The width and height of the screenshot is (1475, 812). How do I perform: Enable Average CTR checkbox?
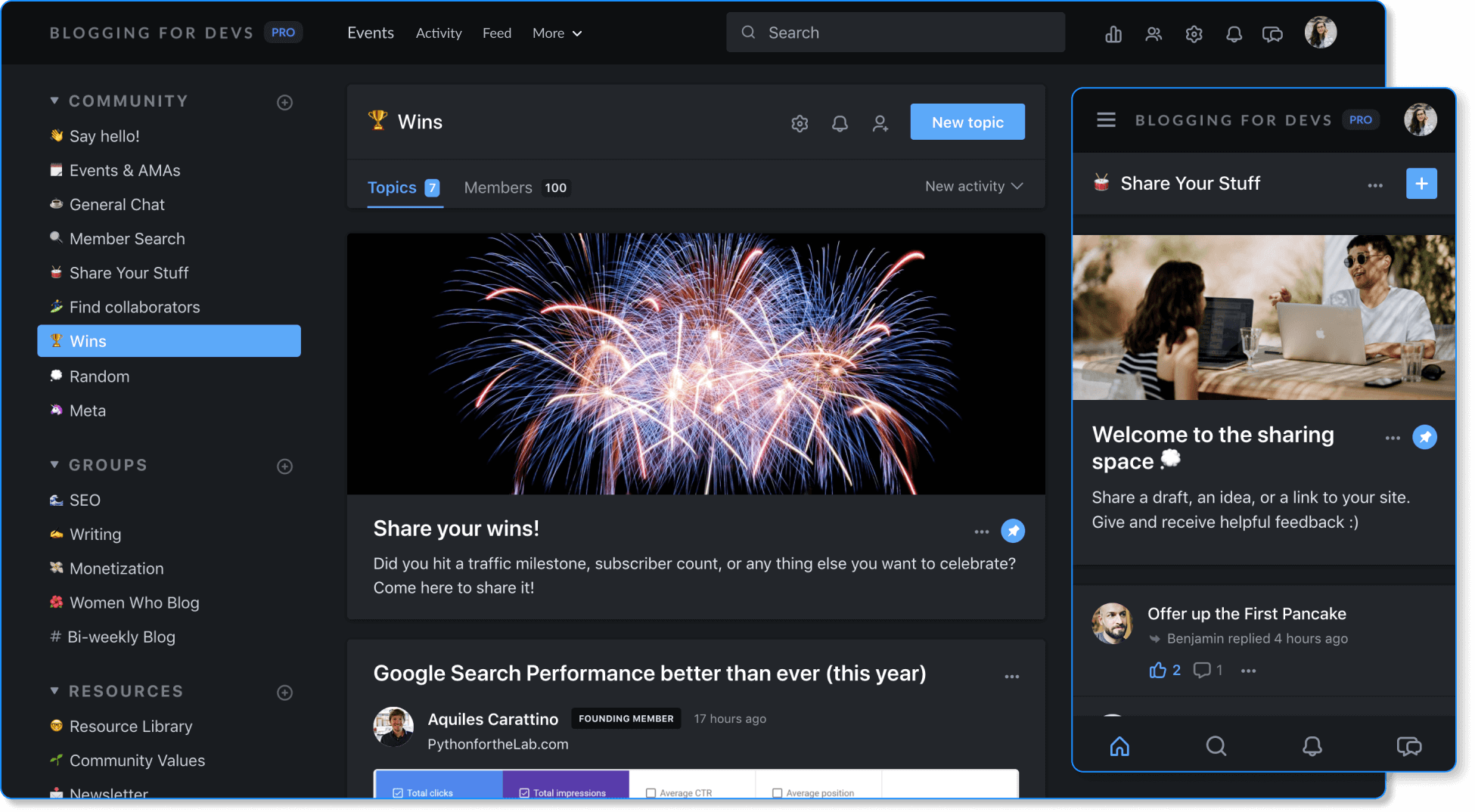pos(651,793)
